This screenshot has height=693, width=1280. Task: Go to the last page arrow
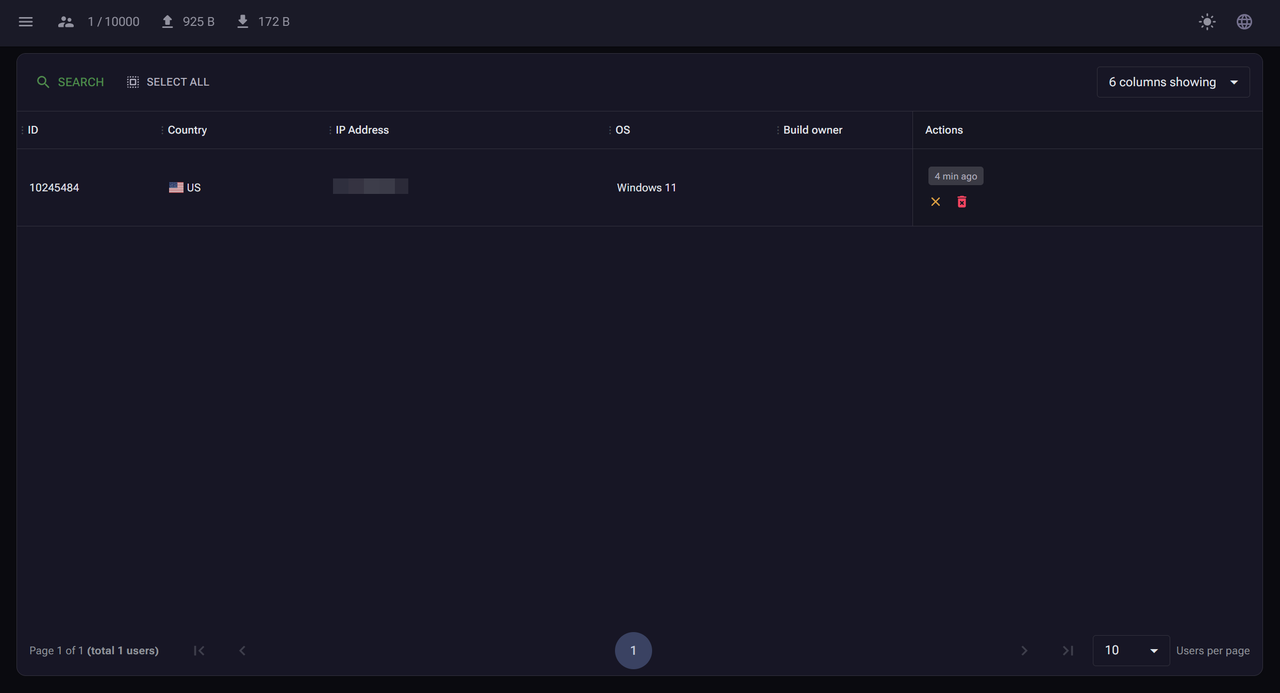point(1068,650)
